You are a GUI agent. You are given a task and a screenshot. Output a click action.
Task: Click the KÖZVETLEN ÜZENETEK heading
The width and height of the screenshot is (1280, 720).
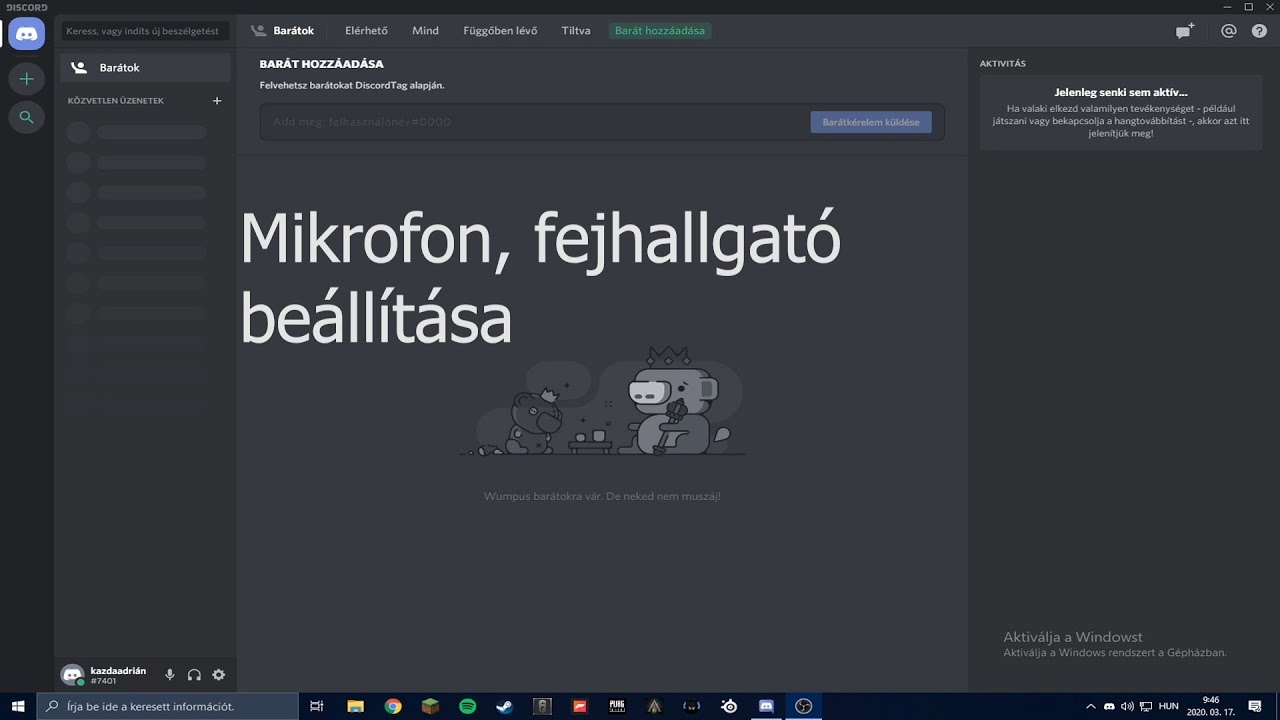click(116, 101)
